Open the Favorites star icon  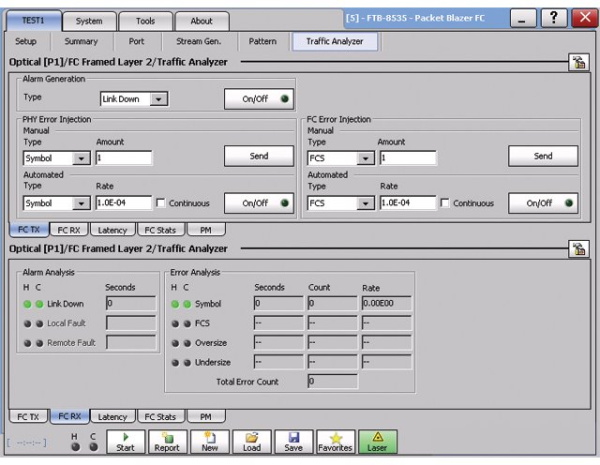click(x=336, y=442)
